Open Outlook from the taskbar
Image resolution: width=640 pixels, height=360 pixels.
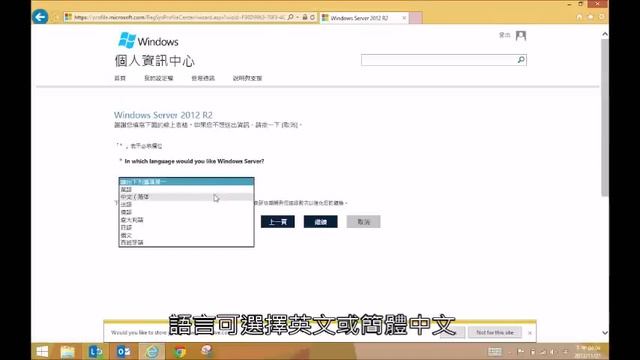pos(123,351)
